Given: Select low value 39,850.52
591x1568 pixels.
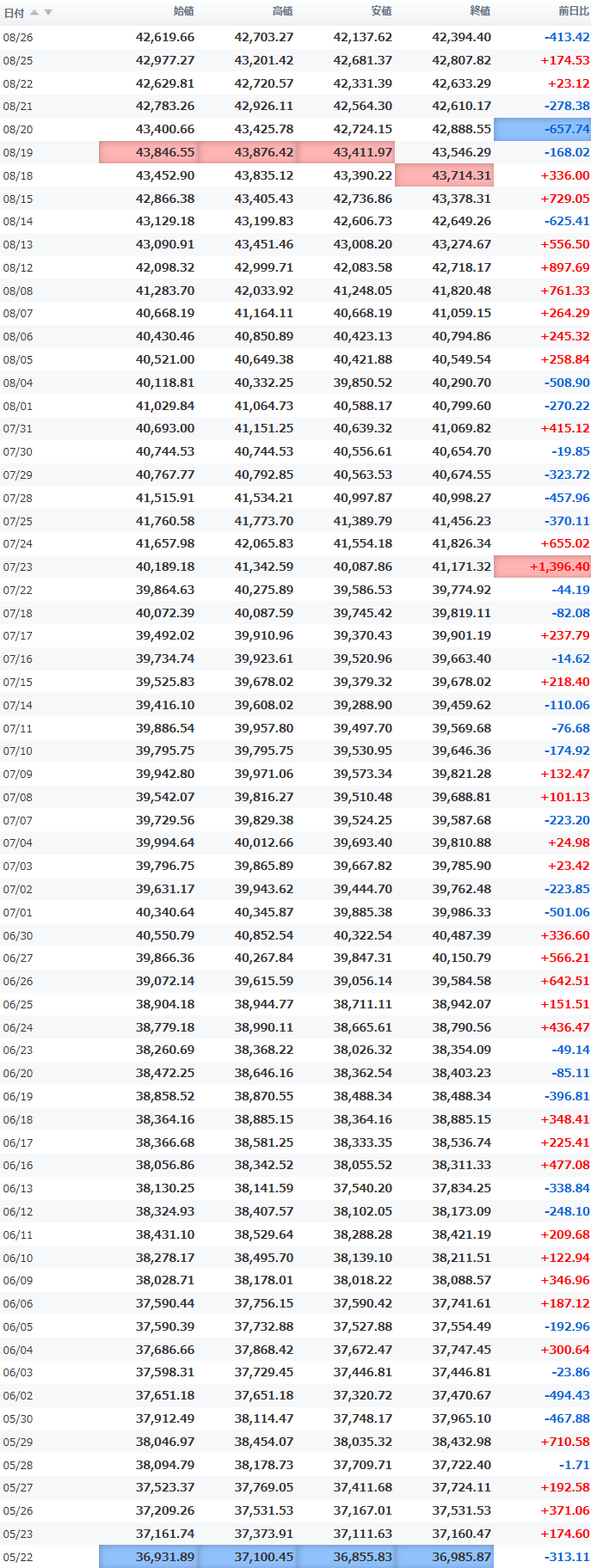Looking at the screenshot, I should click(363, 383).
